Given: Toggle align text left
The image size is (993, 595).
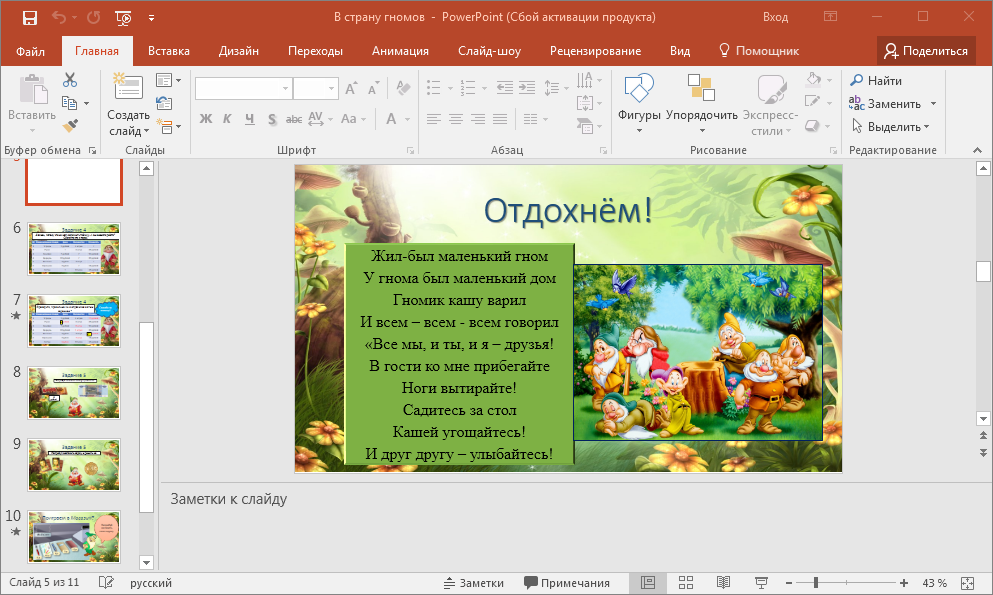Looking at the screenshot, I should (x=433, y=118).
